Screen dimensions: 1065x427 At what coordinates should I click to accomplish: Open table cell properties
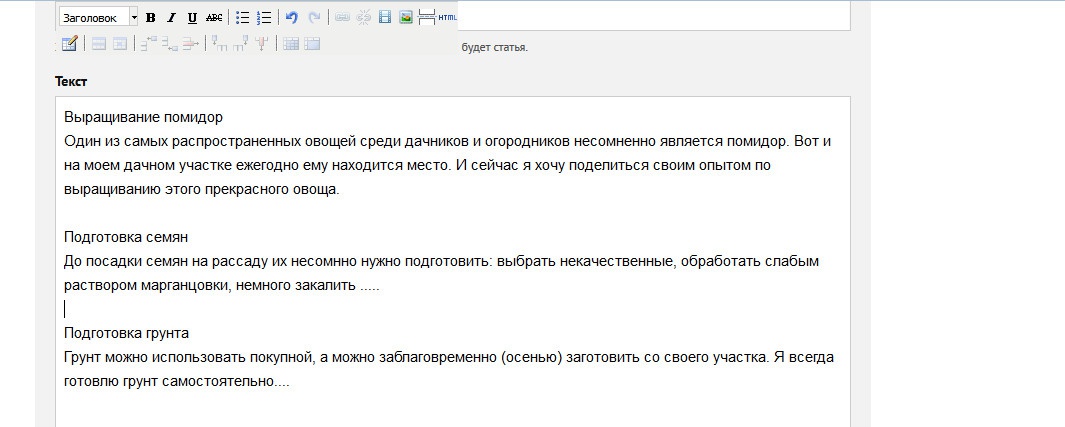(120, 44)
